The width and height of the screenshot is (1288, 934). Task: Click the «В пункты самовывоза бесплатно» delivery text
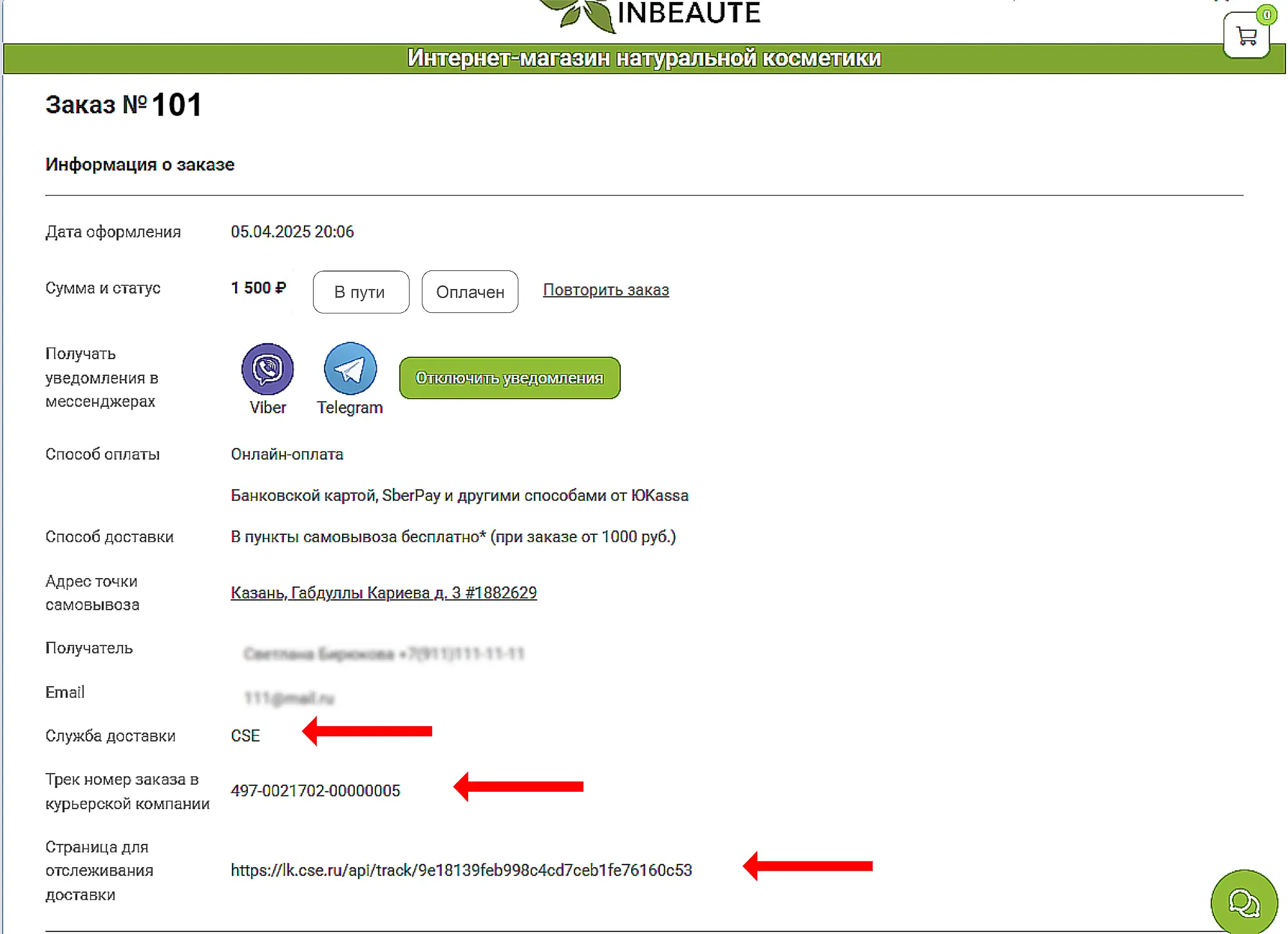[x=453, y=537]
